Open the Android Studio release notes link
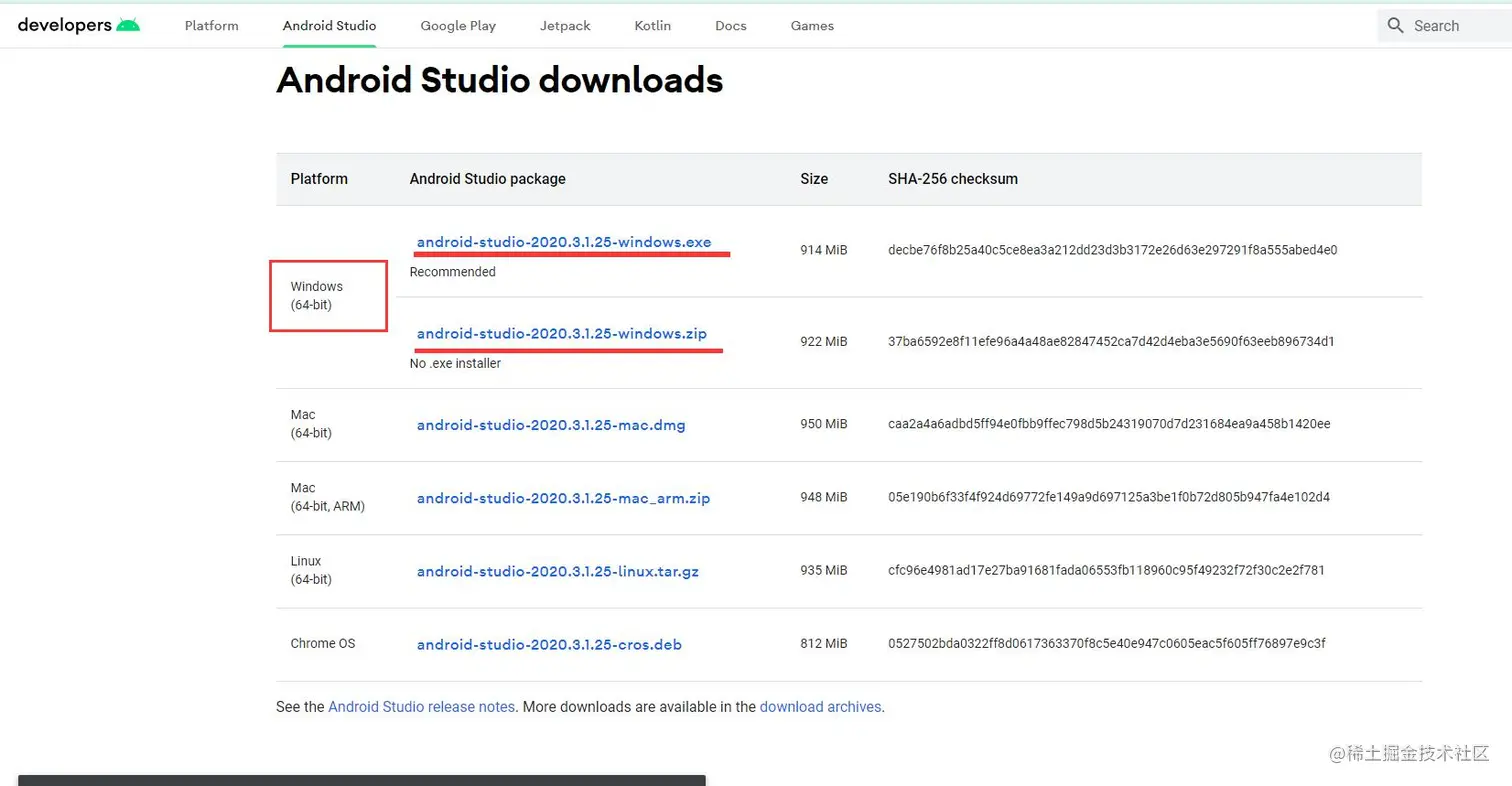Viewport: 1512px width, 786px height. (x=422, y=707)
